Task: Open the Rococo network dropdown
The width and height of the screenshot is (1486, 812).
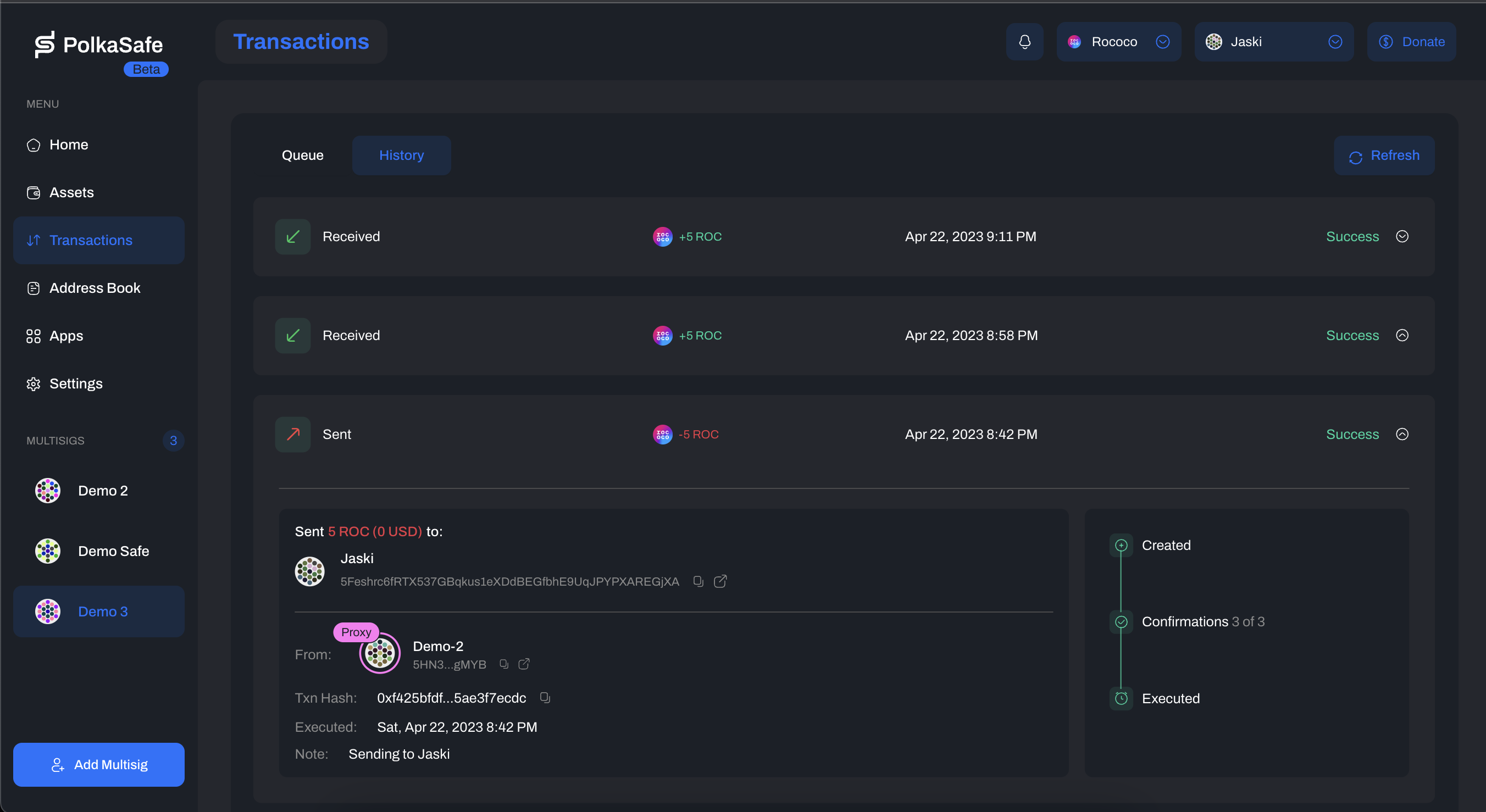Action: (1118, 42)
